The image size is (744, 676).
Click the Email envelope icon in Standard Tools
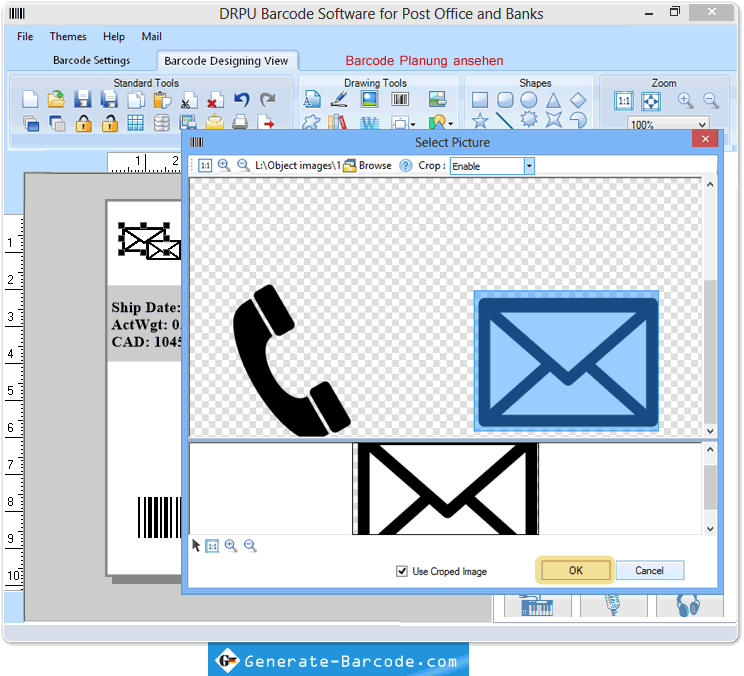pos(214,122)
